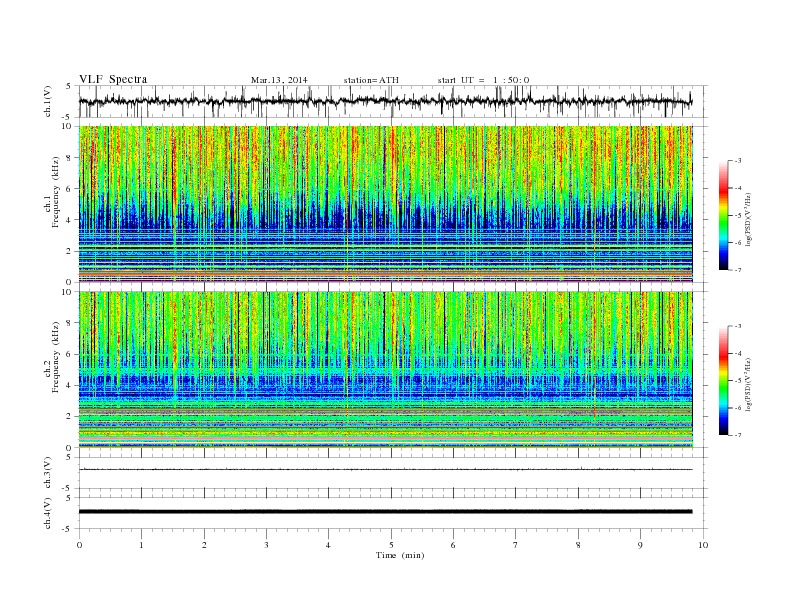
Task: Click time axis tick label '2'
Action: coord(204,545)
